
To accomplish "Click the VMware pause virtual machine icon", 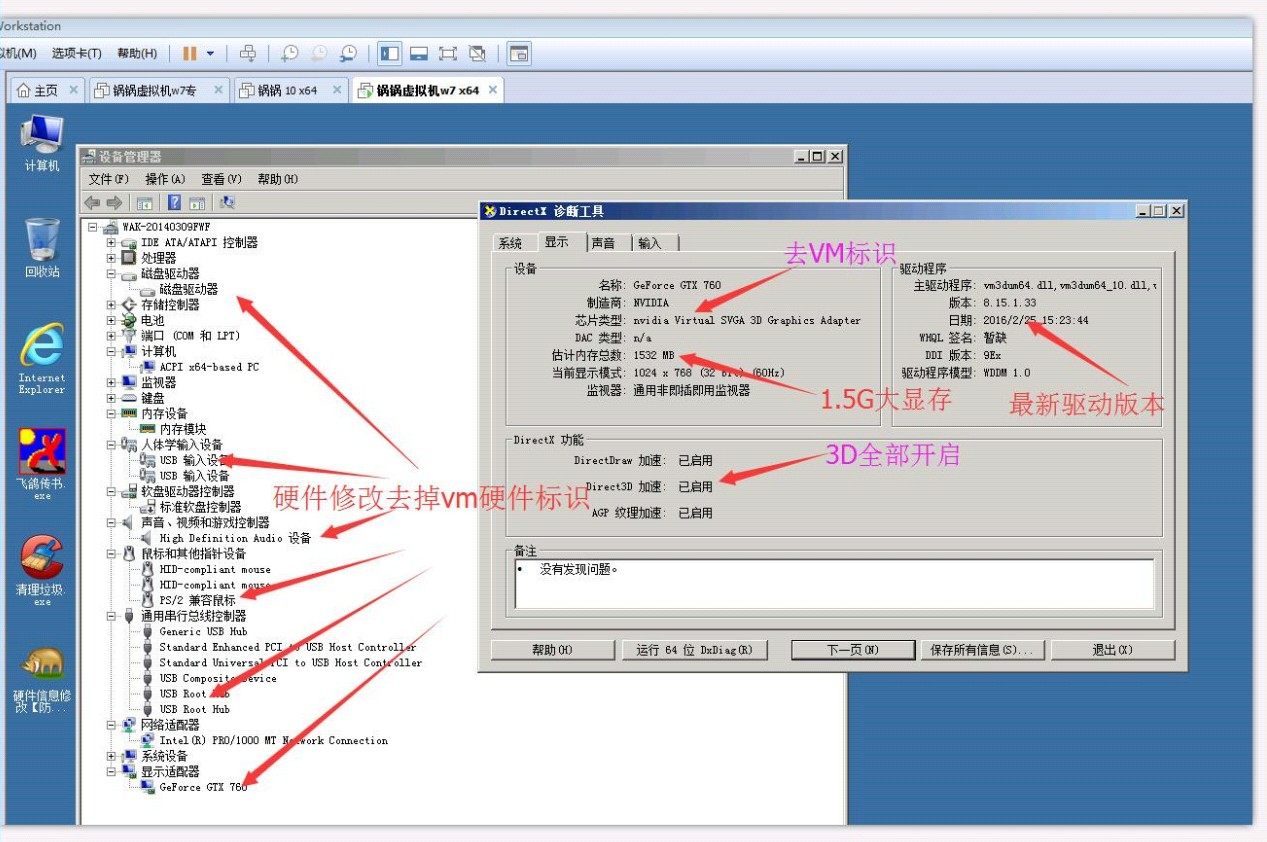I will coord(189,53).
